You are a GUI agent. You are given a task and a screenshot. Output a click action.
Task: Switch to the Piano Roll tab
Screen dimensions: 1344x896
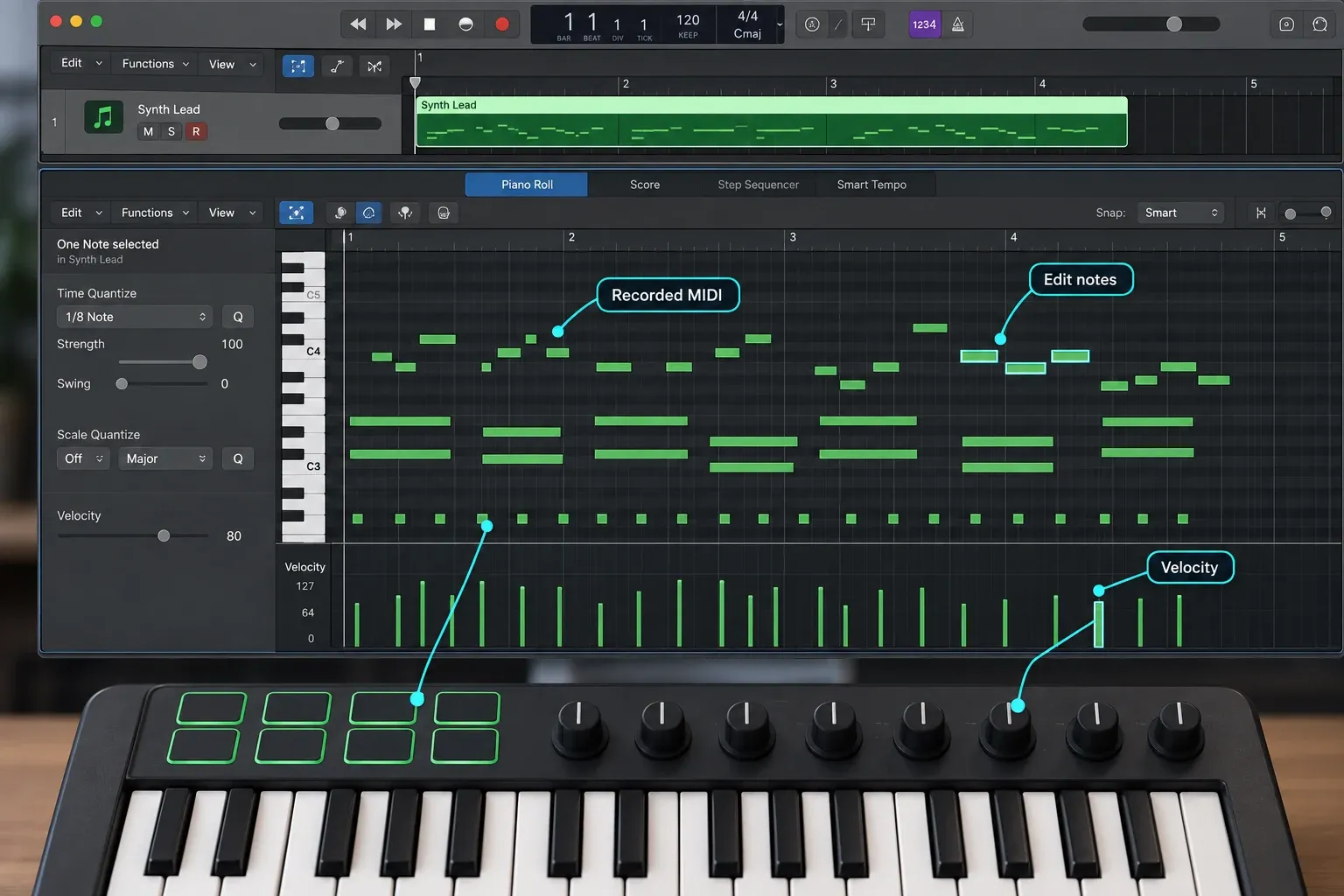(527, 185)
